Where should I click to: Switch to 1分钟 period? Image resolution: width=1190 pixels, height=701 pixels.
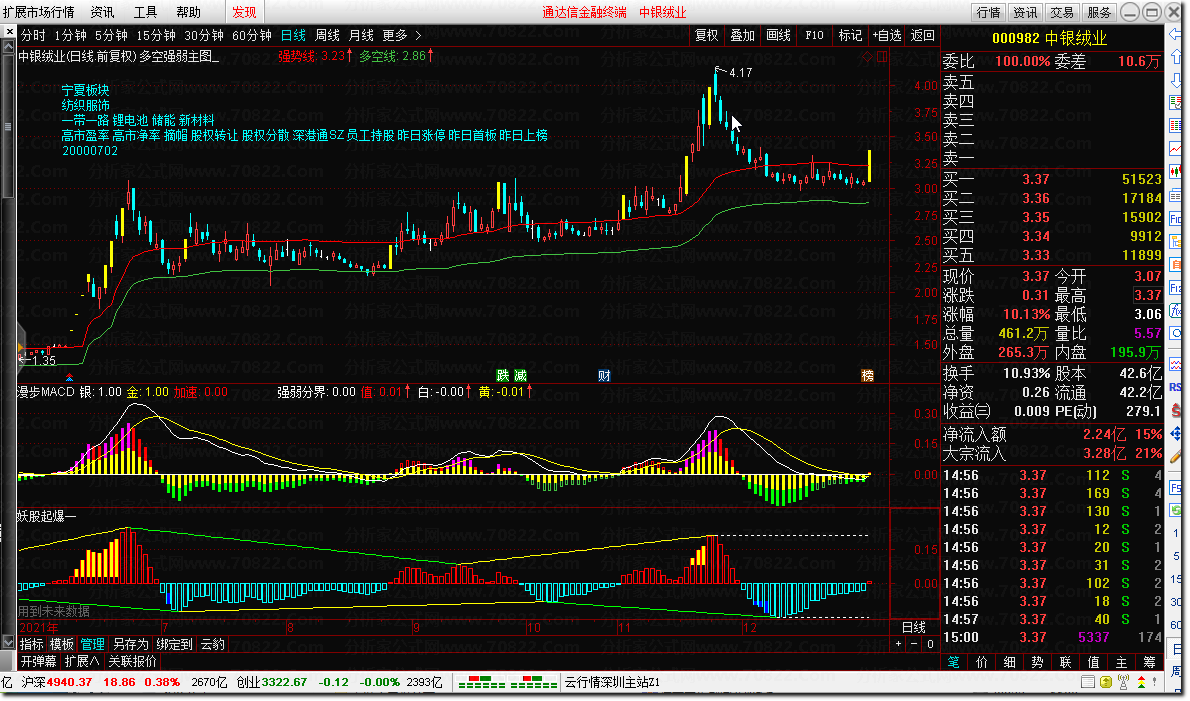point(71,36)
